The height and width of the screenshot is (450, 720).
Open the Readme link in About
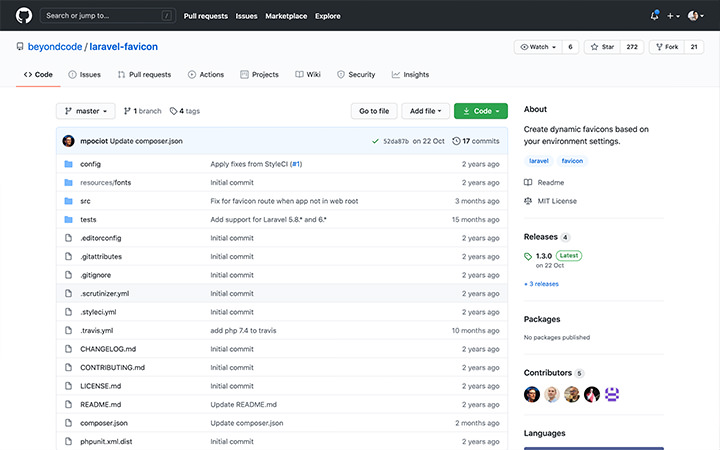545,182
